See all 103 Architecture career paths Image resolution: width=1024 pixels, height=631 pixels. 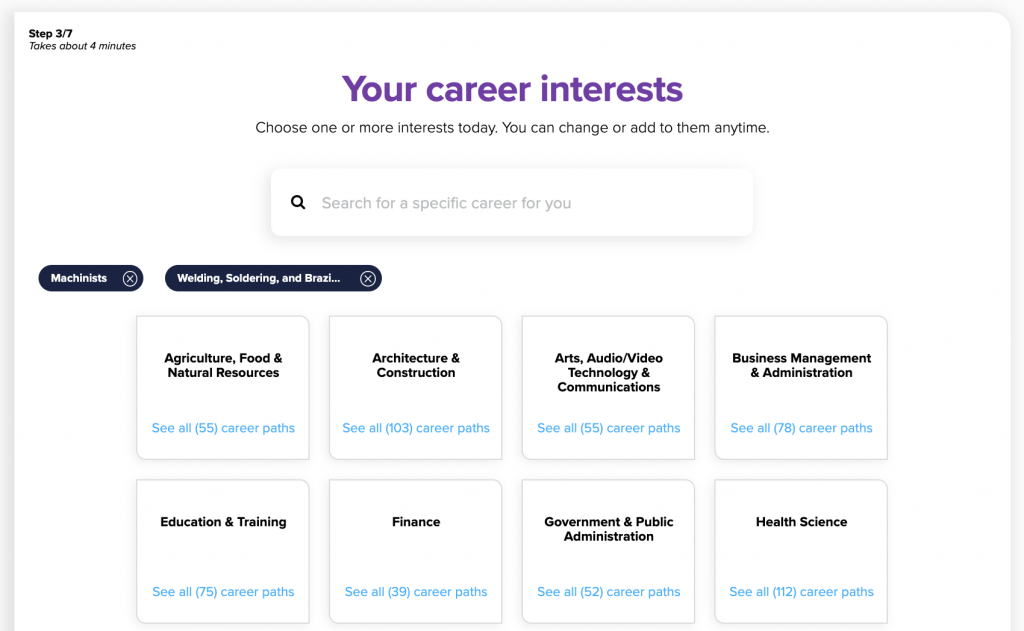tap(416, 428)
